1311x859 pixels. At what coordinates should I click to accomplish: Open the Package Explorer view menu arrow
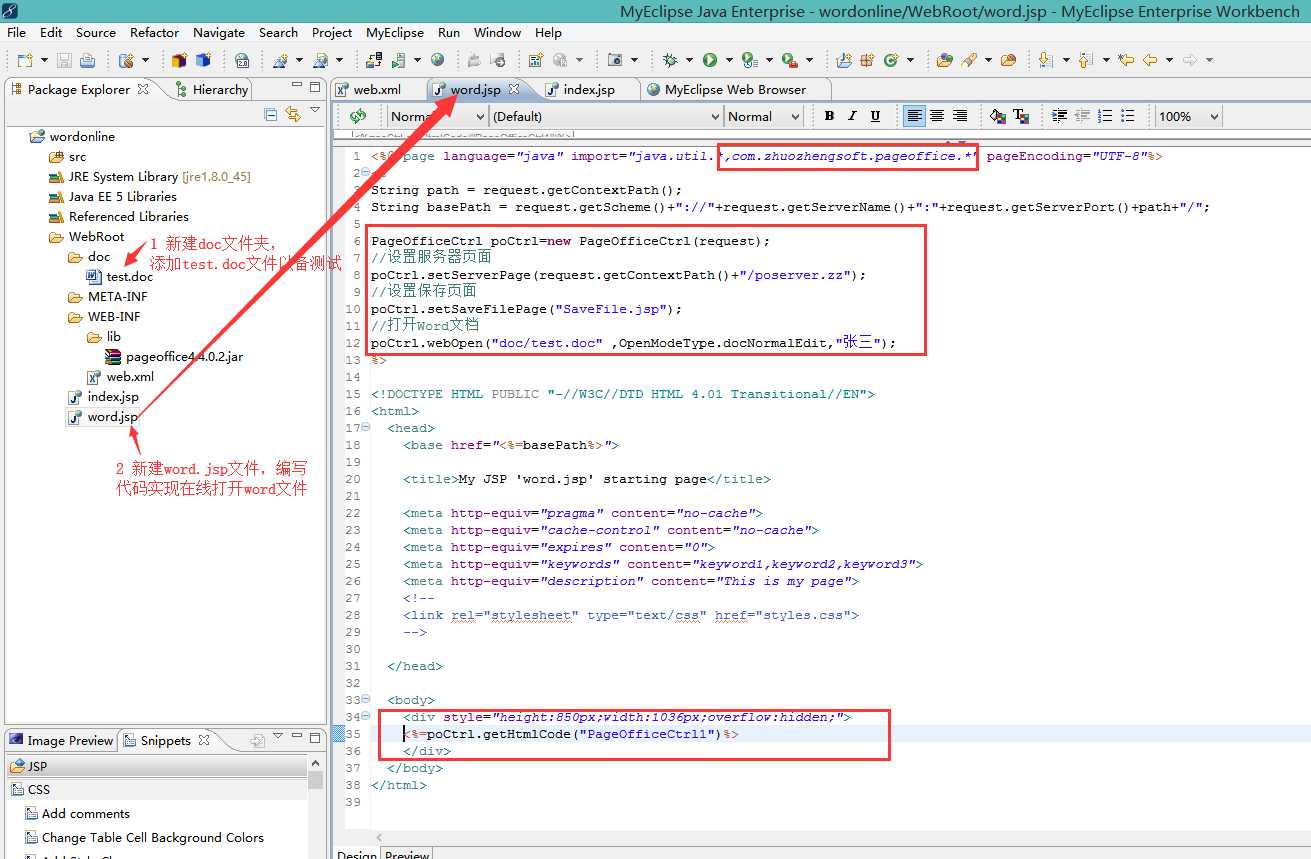click(315, 112)
